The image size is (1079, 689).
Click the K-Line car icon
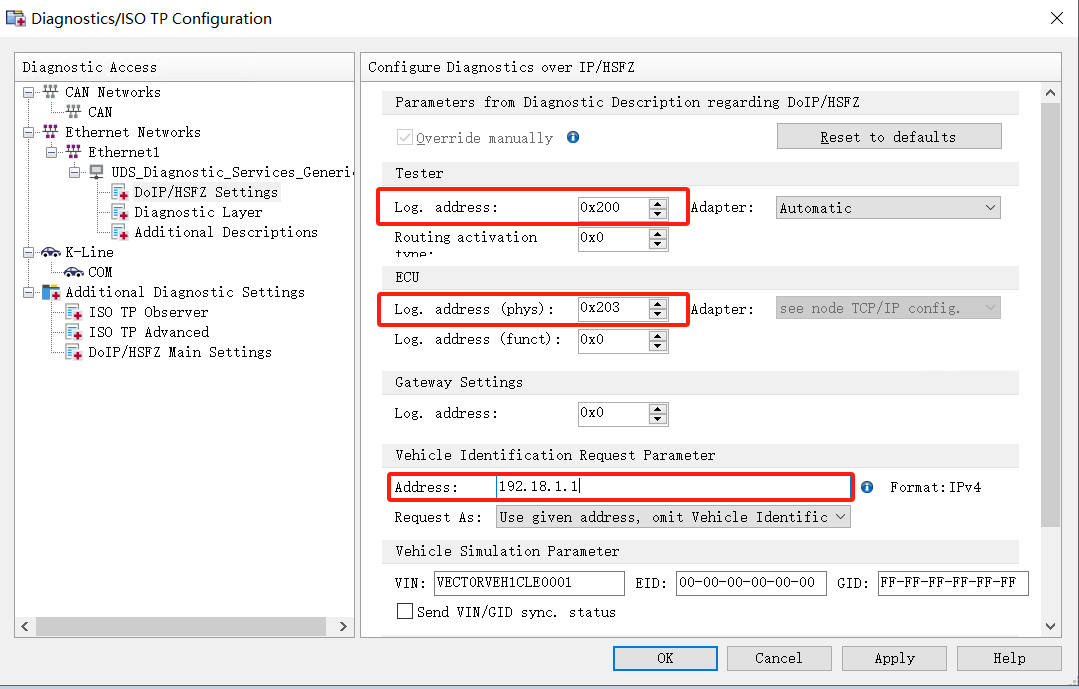tap(51, 252)
